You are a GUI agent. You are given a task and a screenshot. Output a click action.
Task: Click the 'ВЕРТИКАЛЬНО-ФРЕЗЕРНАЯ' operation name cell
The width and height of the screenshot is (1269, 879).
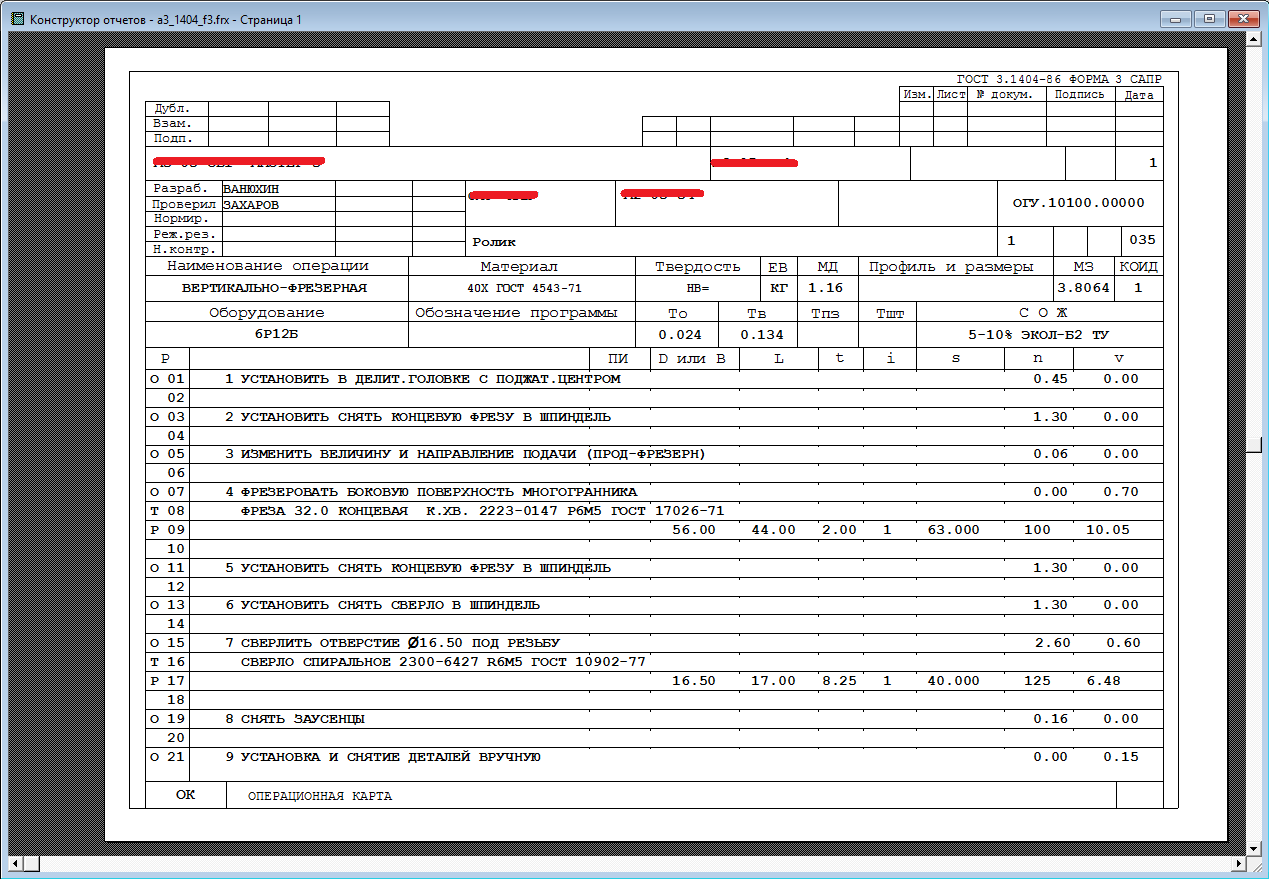point(274,288)
